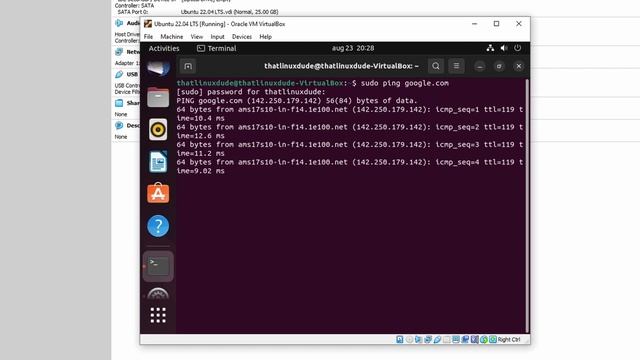Click the Network section in VirtualBox Manager
The width and height of the screenshot is (640, 360).
point(127,52)
